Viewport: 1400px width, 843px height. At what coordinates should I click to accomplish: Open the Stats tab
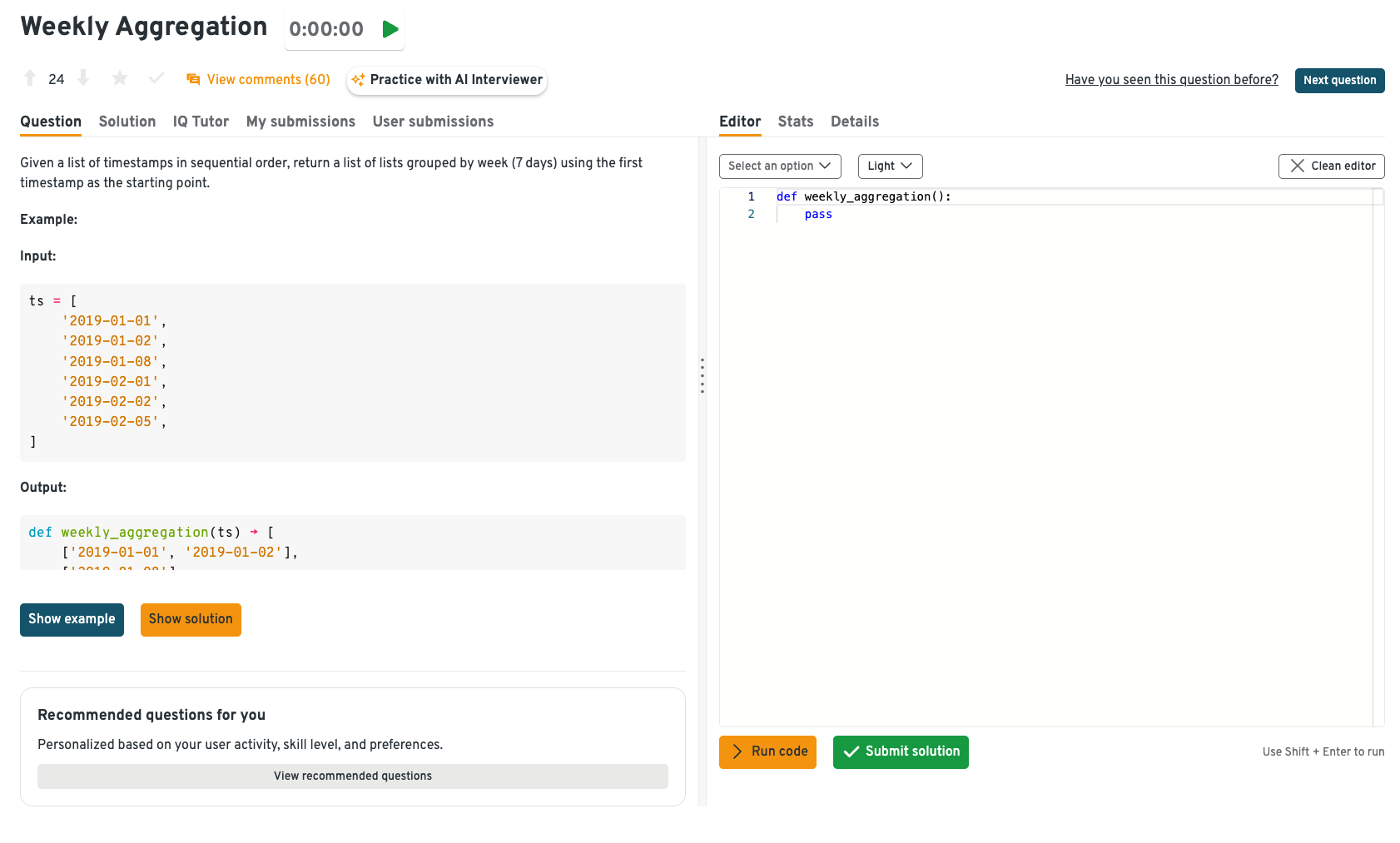tap(795, 121)
